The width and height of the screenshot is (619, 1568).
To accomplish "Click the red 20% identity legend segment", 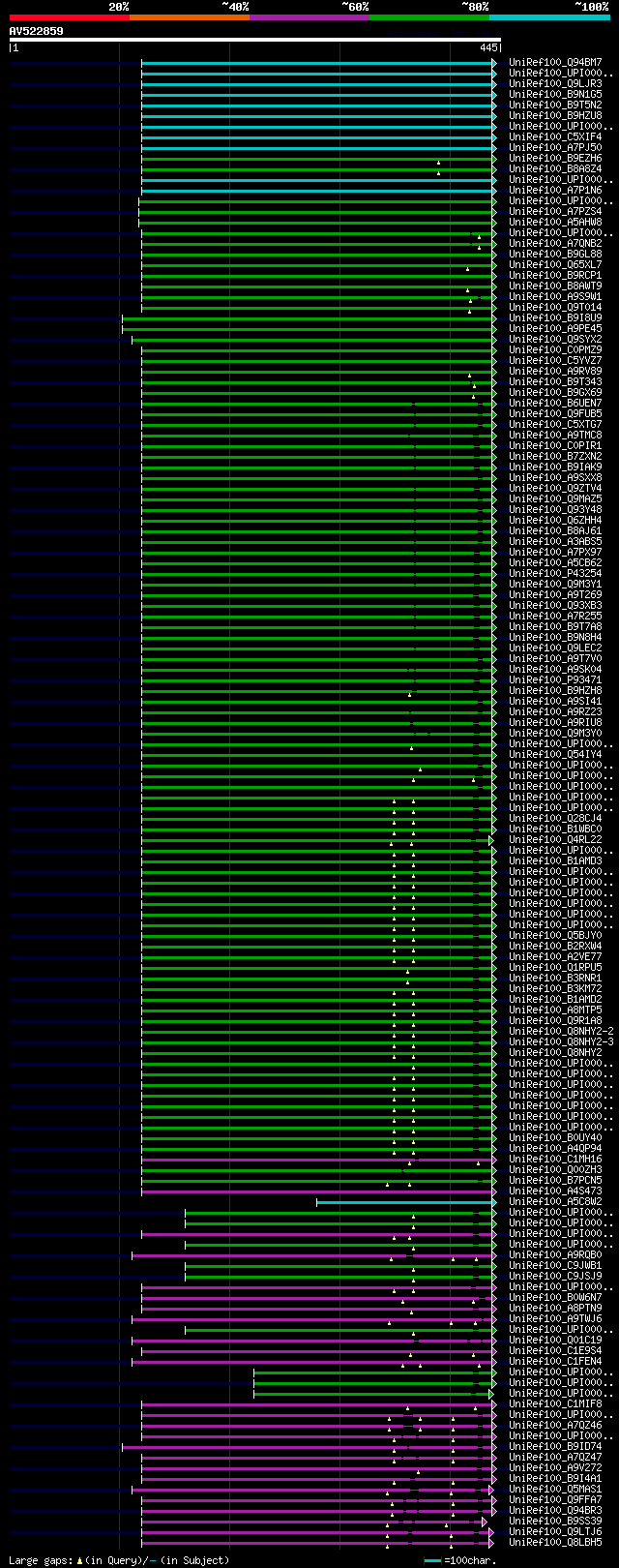I will (69, 17).
